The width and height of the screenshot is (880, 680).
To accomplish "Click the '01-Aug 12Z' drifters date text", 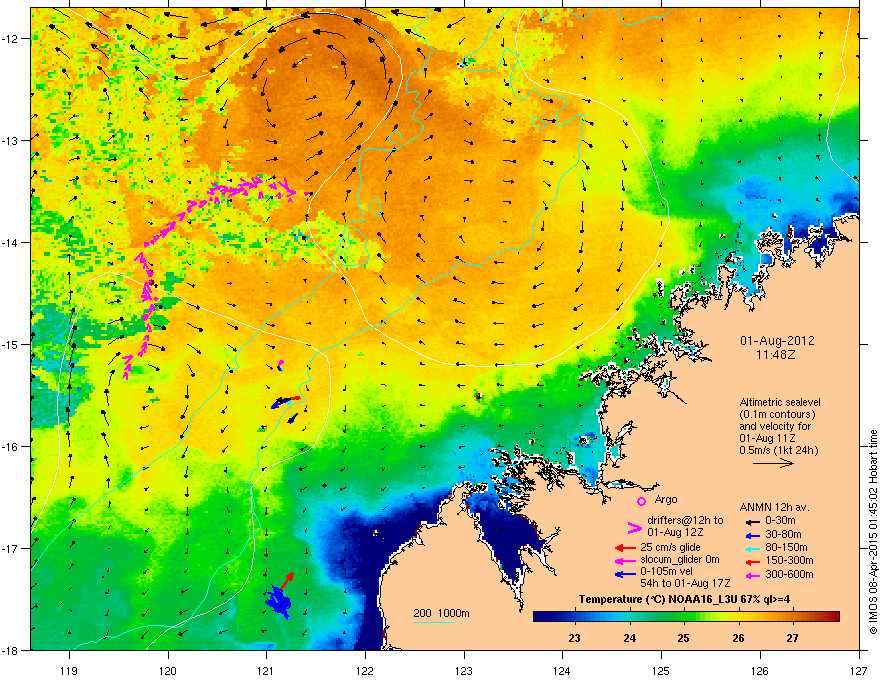I will point(675,532).
